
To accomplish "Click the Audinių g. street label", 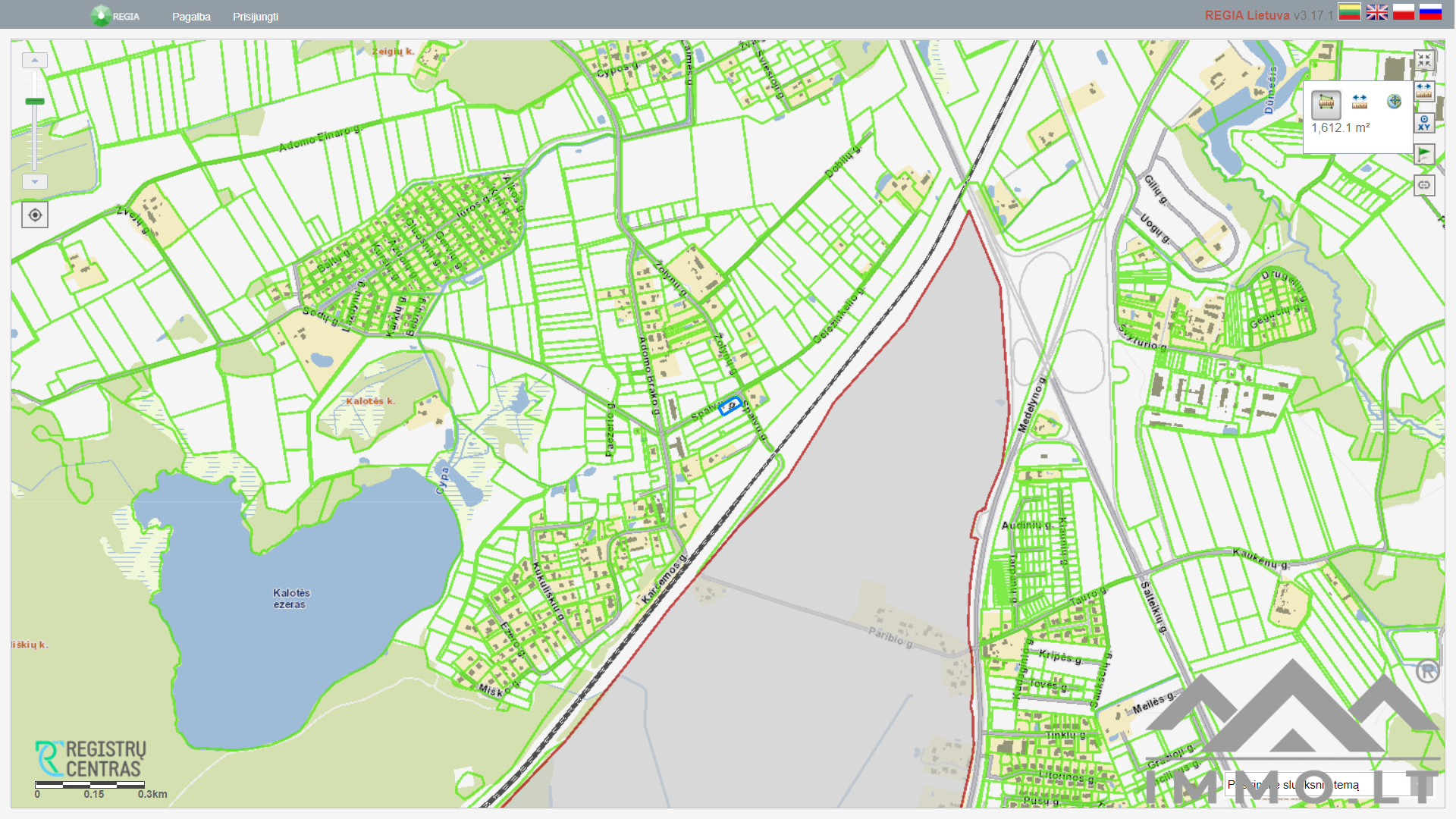I will click(x=1027, y=525).
